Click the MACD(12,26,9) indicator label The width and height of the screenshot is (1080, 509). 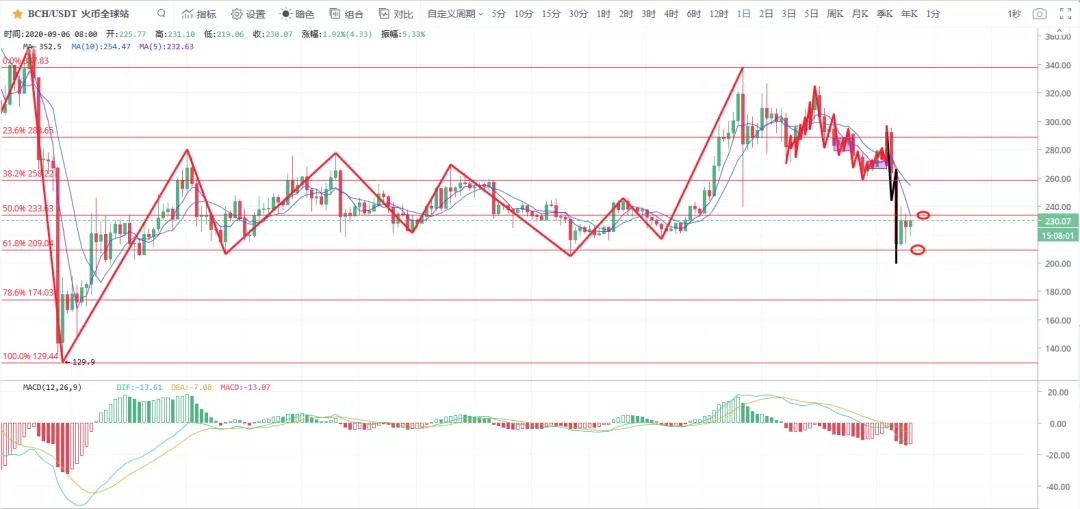click(52, 387)
